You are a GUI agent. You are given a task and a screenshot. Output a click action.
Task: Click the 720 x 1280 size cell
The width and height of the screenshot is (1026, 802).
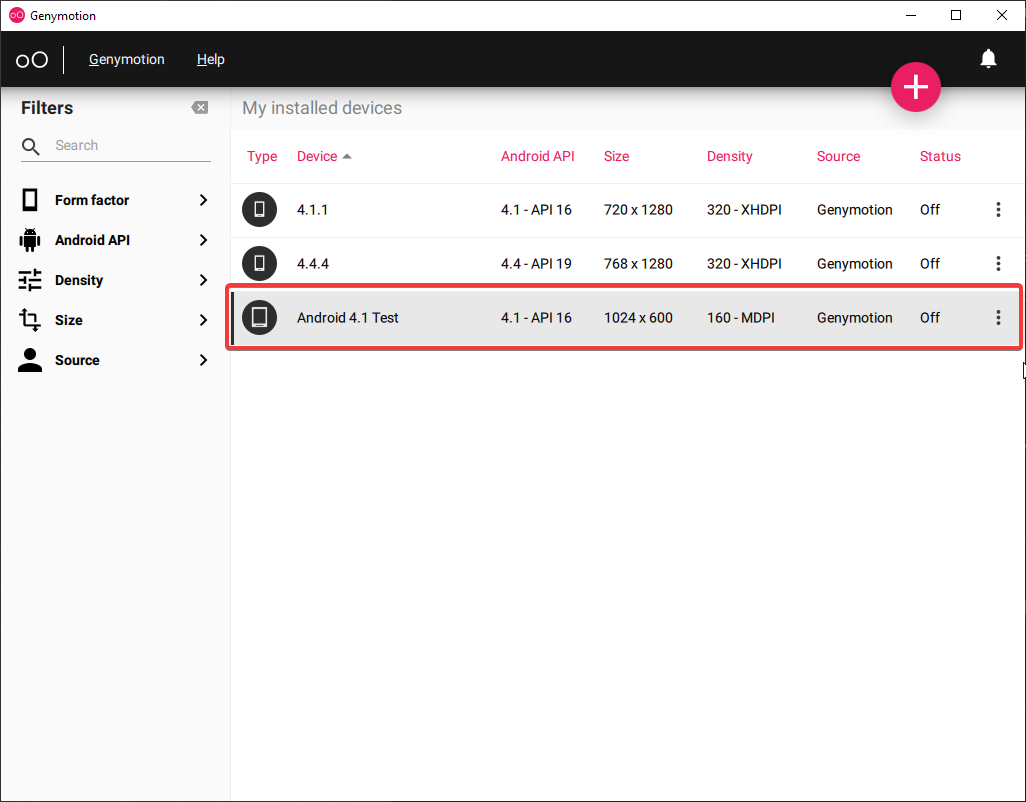[x=638, y=210]
